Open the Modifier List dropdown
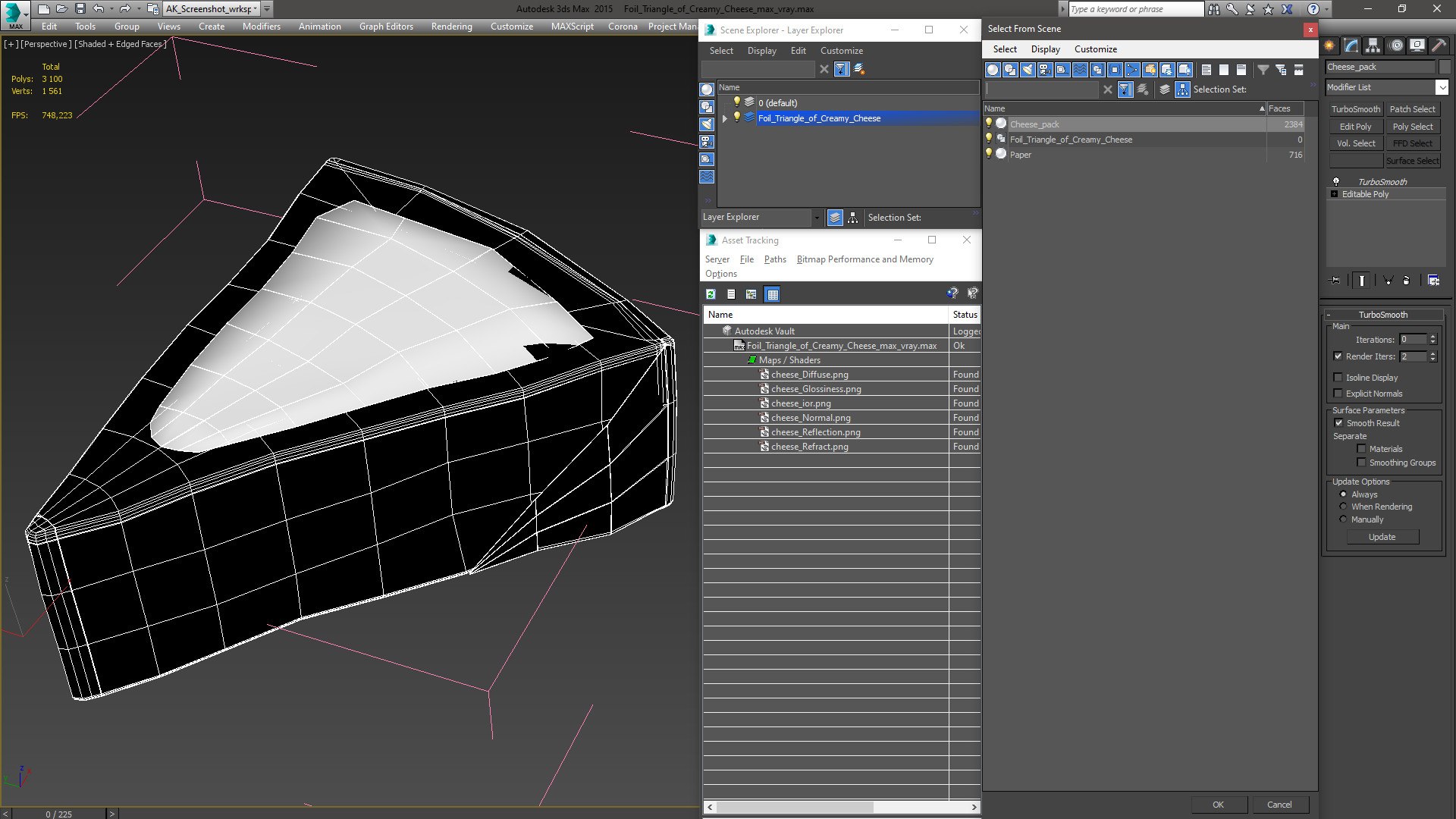 [1442, 87]
